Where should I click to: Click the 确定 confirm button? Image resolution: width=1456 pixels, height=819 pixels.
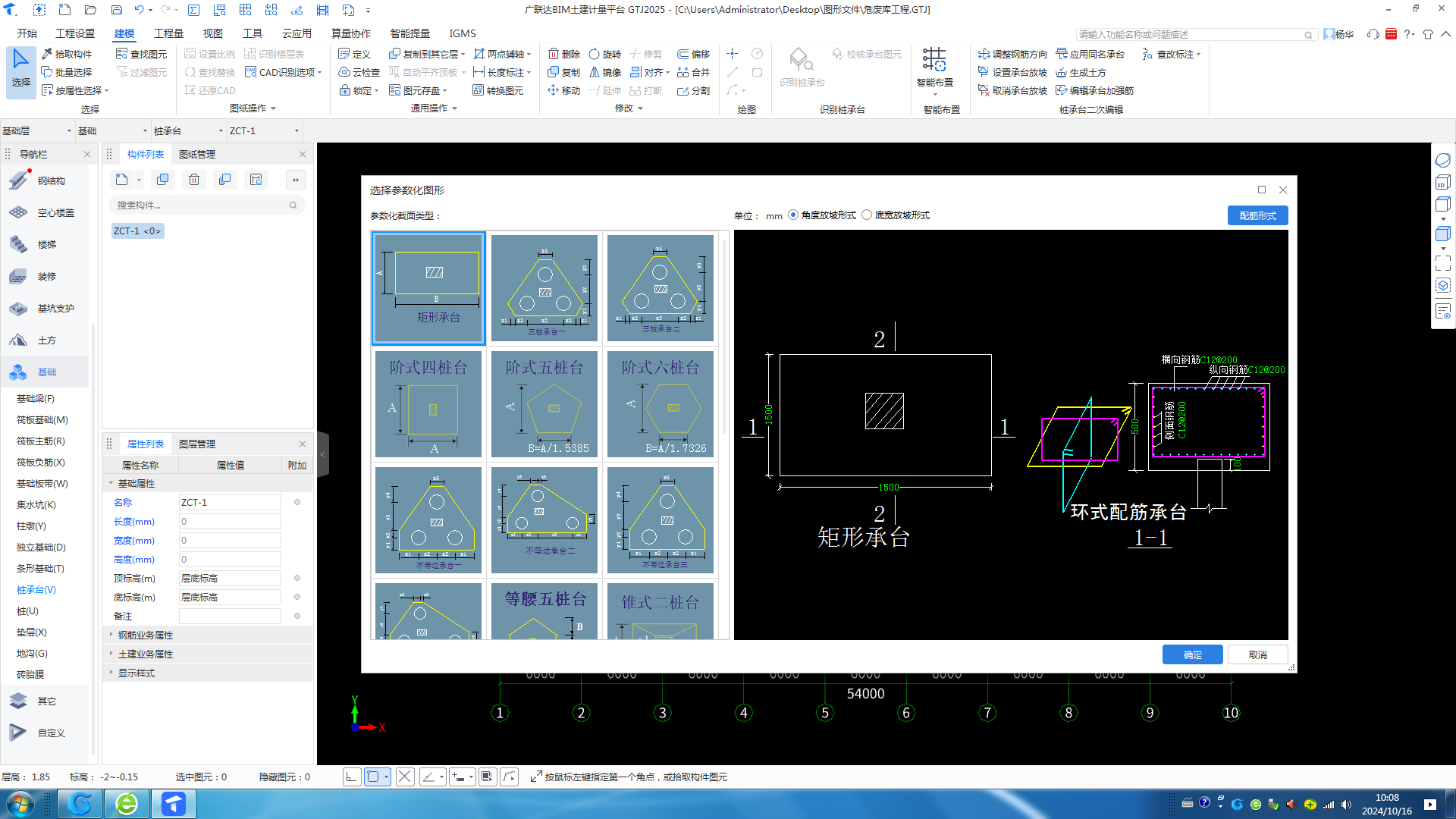tap(1192, 654)
